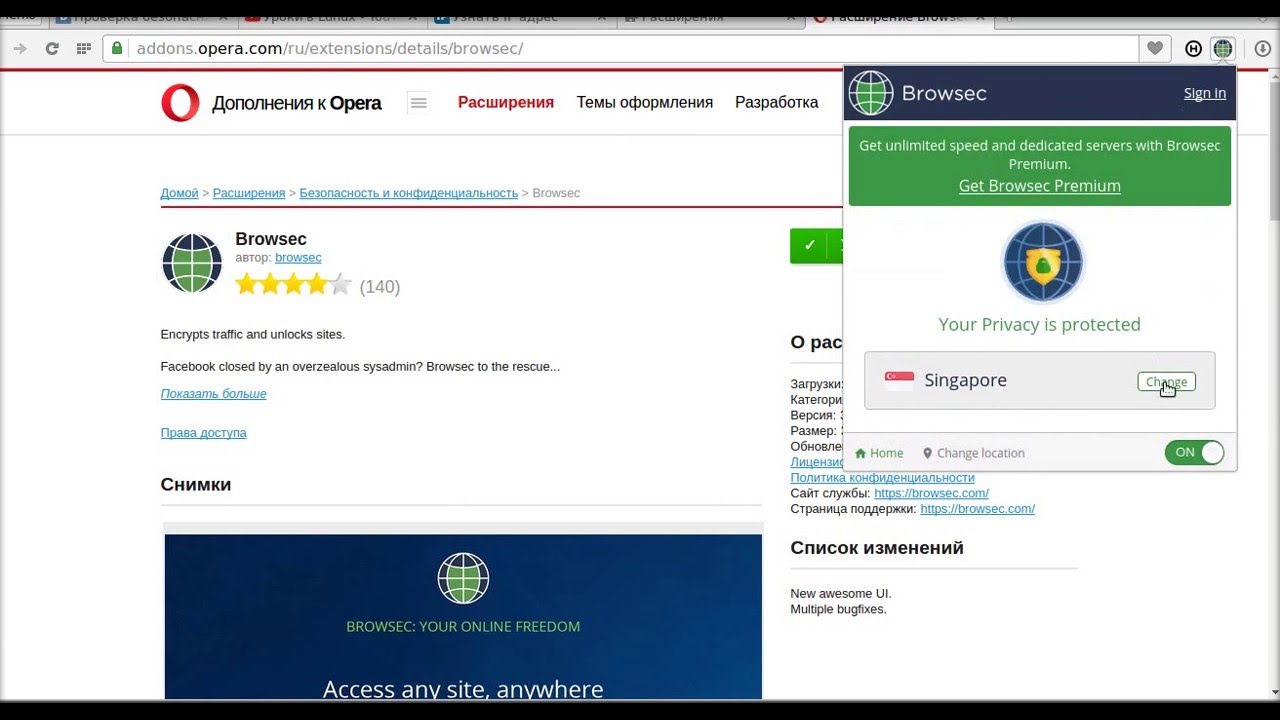Open Сайт службы browsec.com link
This screenshot has height=720, width=1280.
pyautogui.click(x=931, y=493)
